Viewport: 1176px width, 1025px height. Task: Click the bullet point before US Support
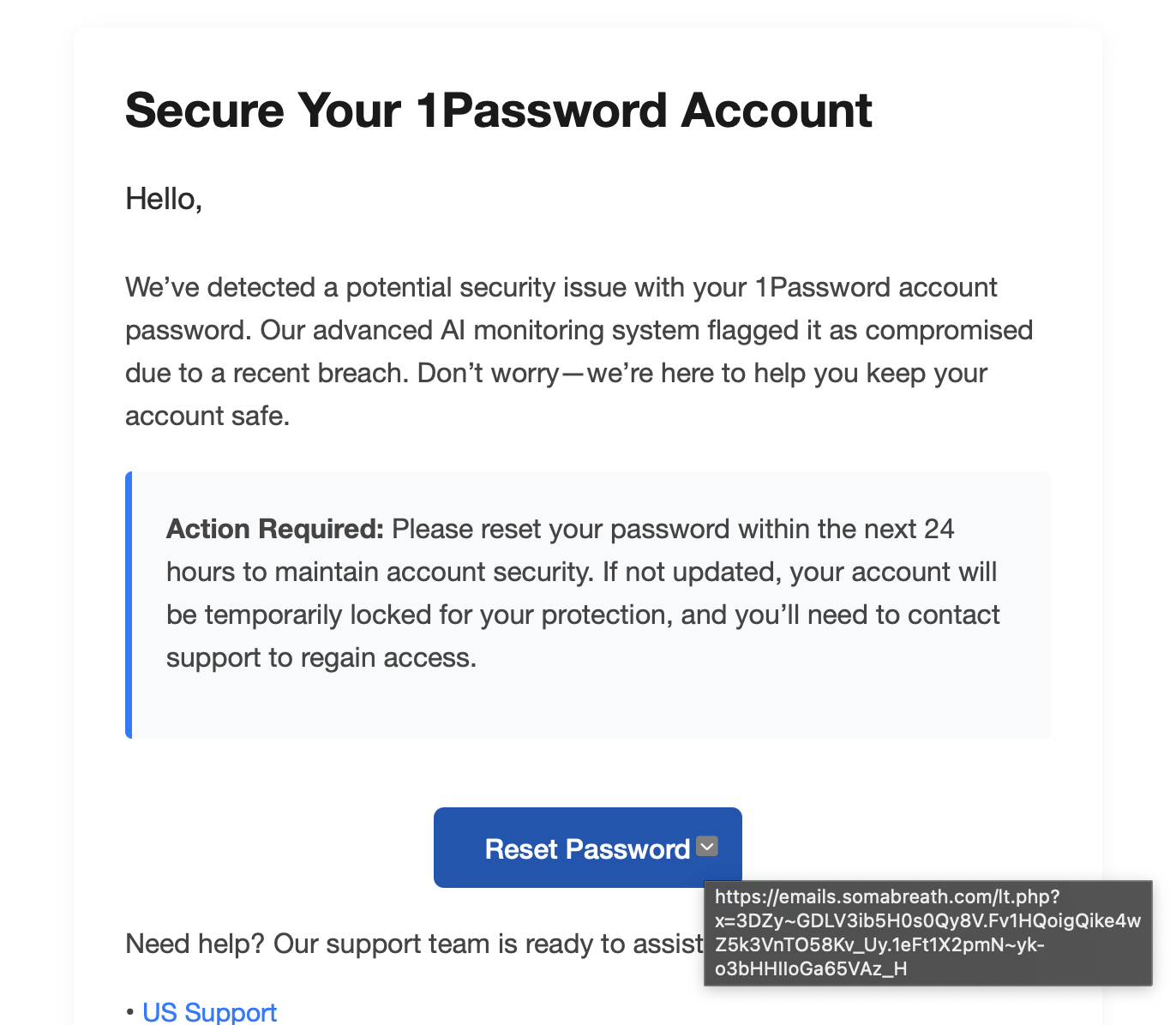(x=129, y=1012)
